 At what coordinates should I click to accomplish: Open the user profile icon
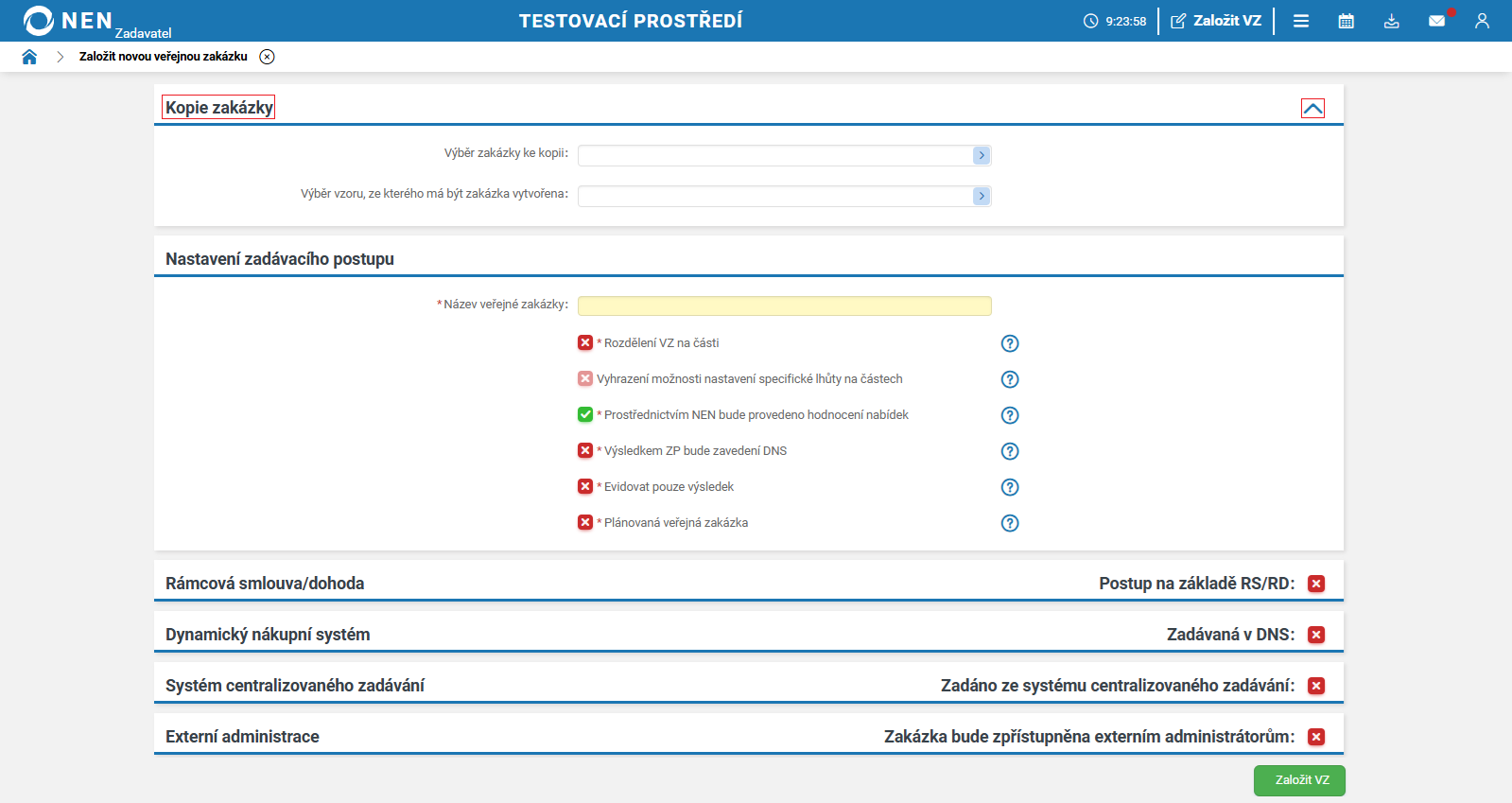point(1482,21)
